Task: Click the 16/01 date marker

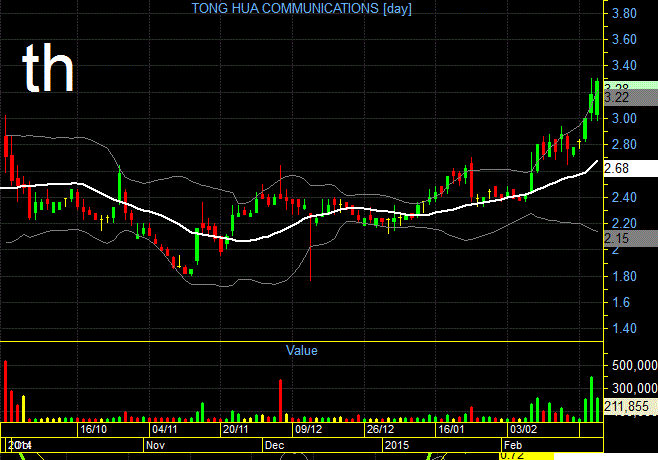Action: pos(451,429)
